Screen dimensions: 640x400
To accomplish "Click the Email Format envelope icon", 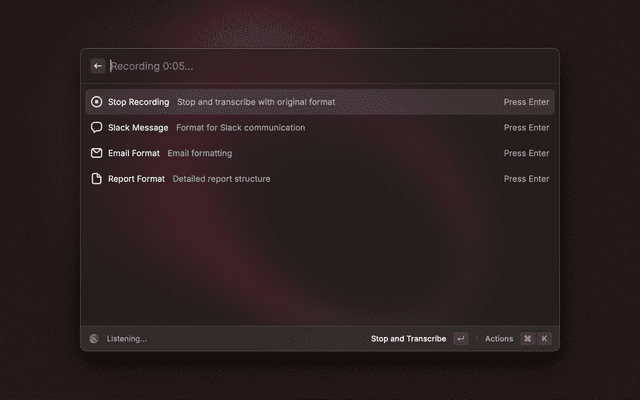I will 97,153.
